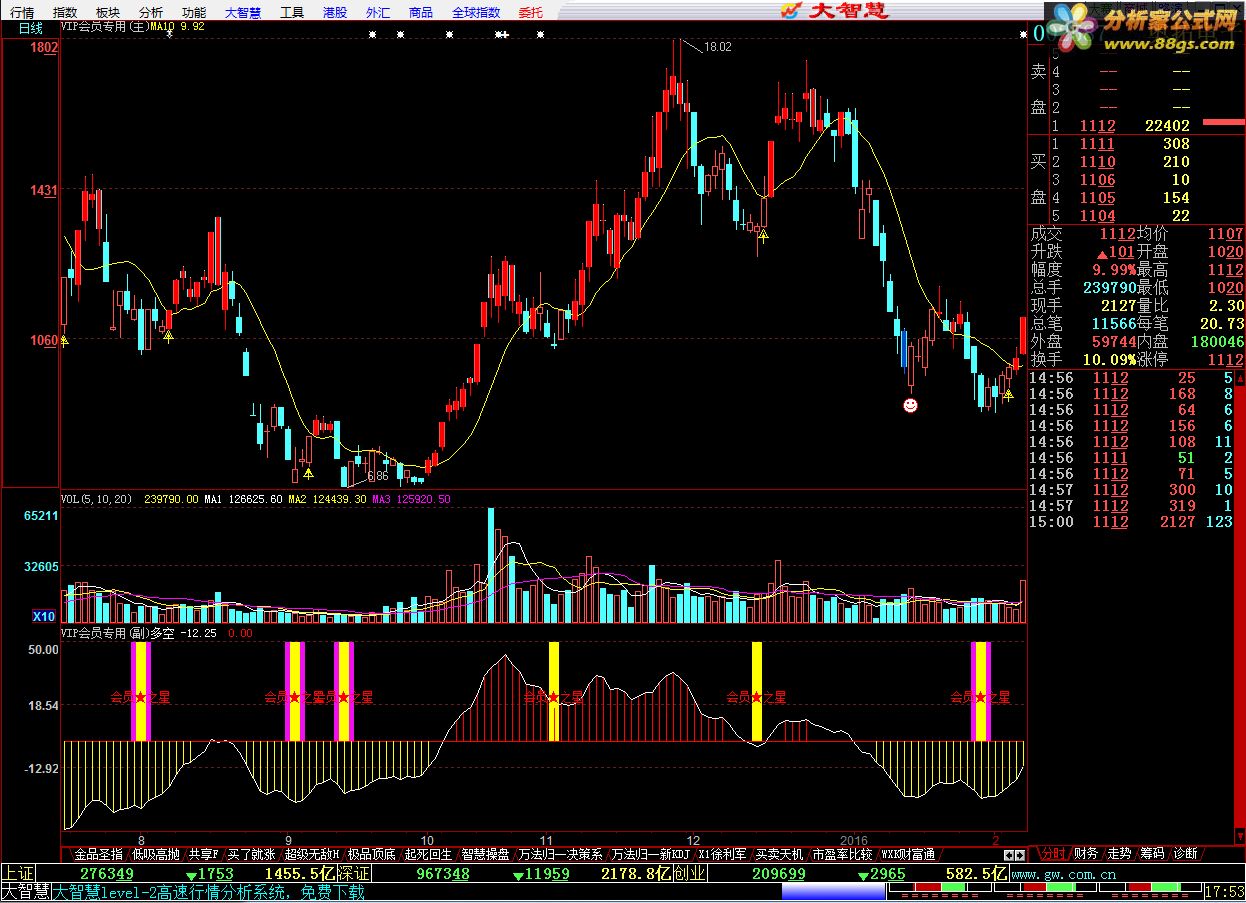1246x903 pixels.
Task: Select the 智慧操盘 indicator tab
Action: click(x=485, y=854)
